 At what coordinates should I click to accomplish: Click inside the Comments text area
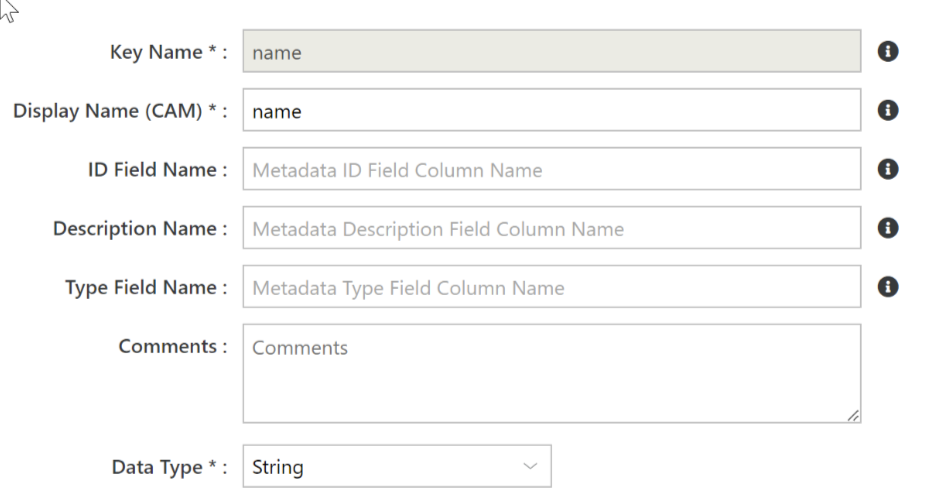click(x=552, y=374)
